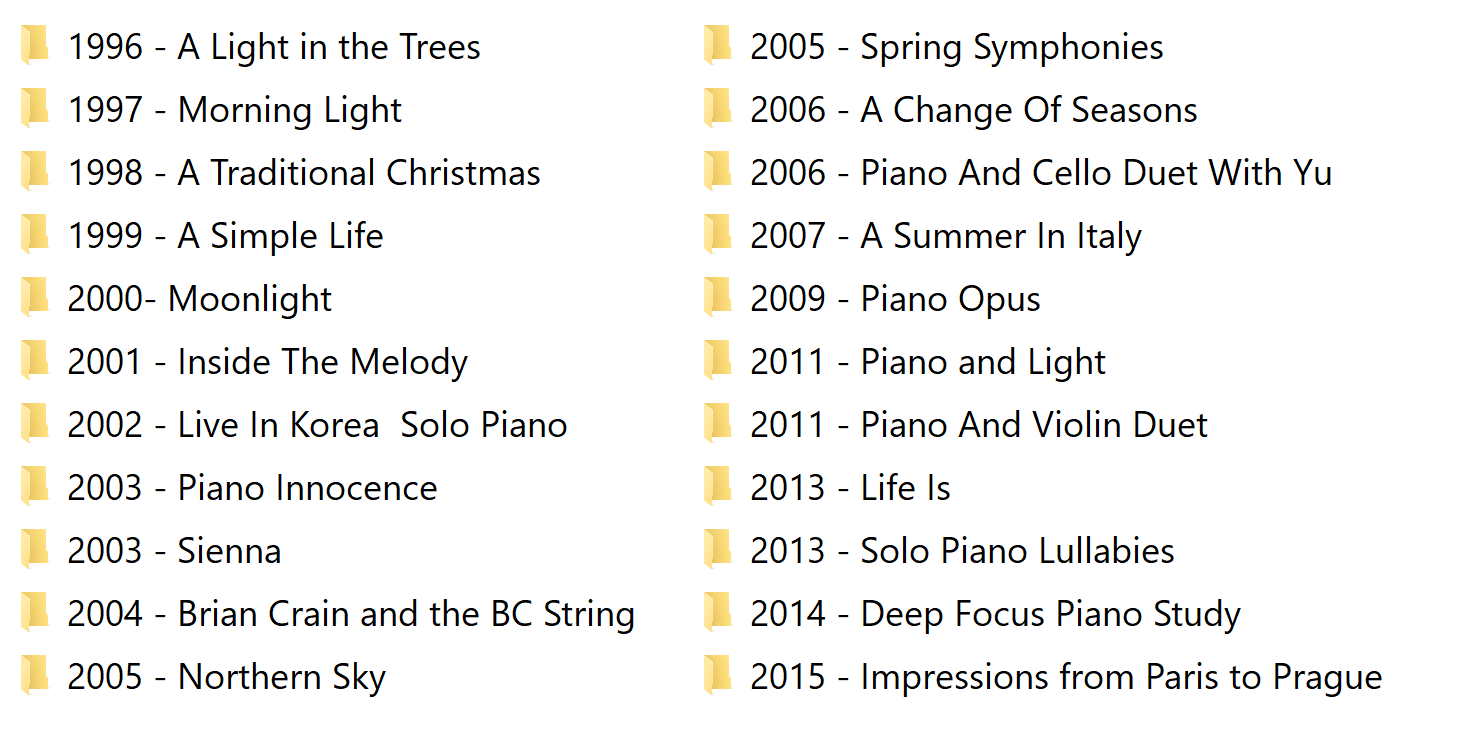Select 2004 - Brian Crain and the BC String
This screenshot has width=1460, height=738.
point(351,614)
